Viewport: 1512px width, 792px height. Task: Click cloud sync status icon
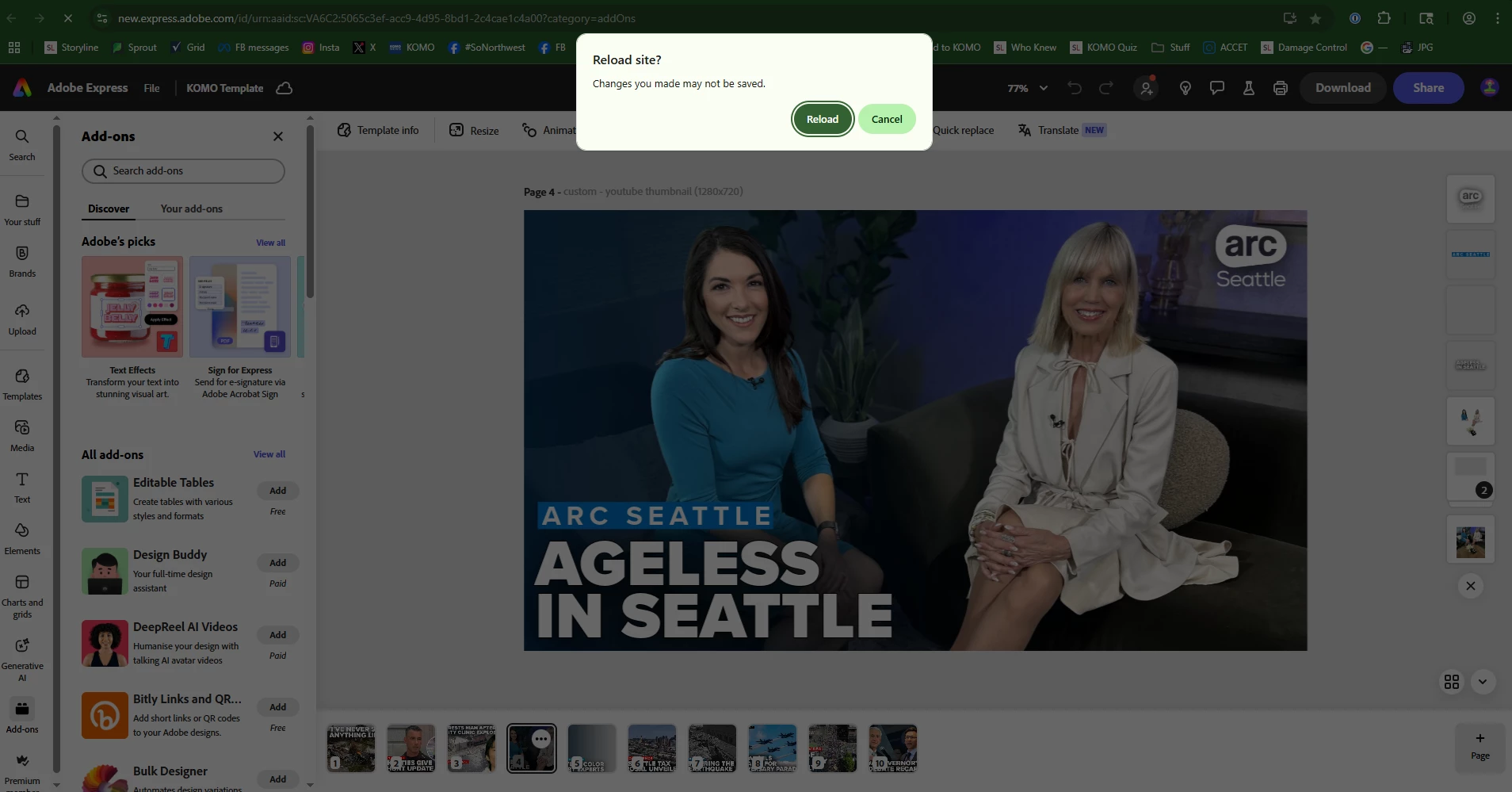(284, 88)
